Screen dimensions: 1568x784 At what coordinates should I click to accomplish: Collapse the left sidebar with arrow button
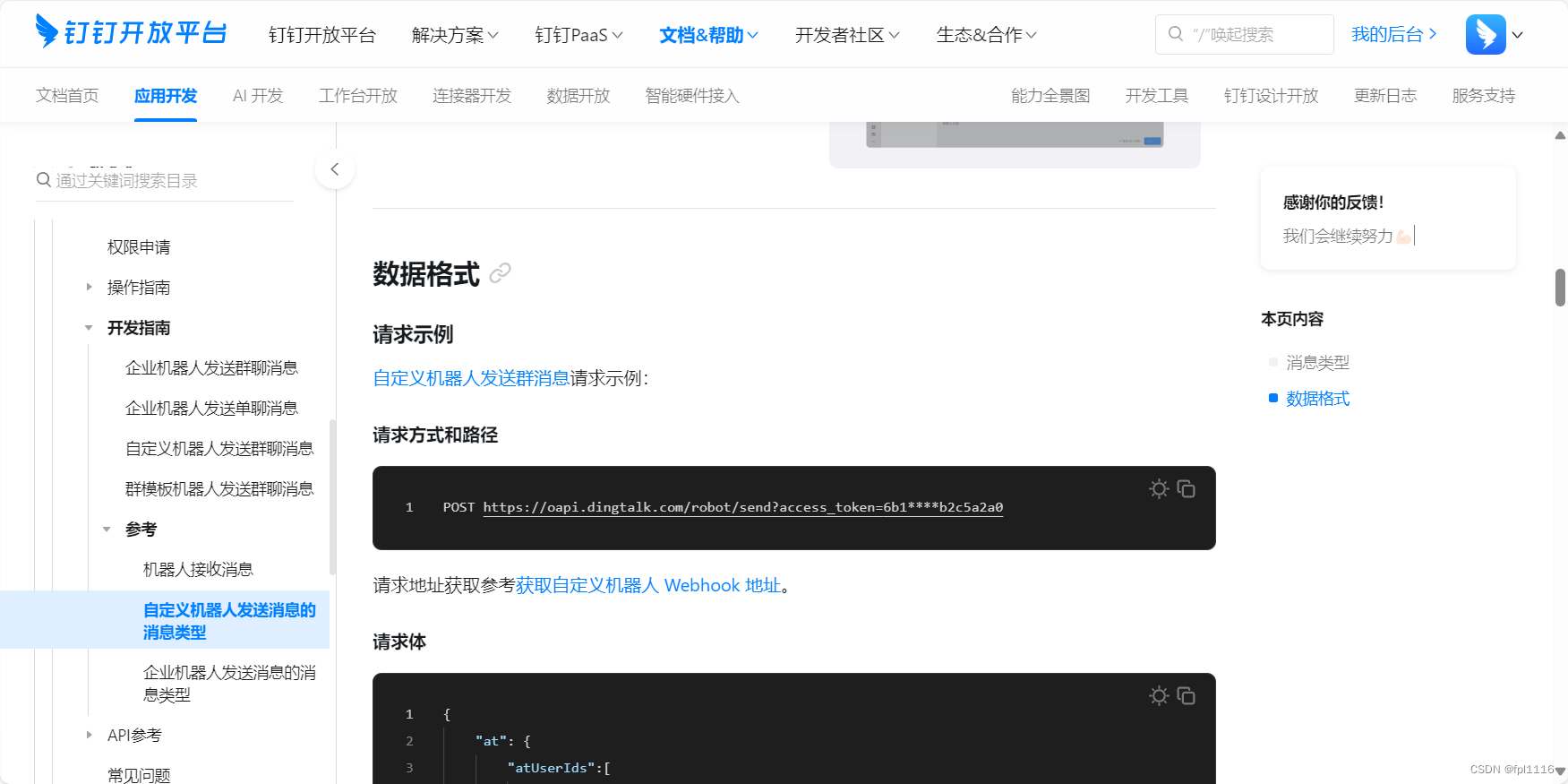click(x=335, y=169)
